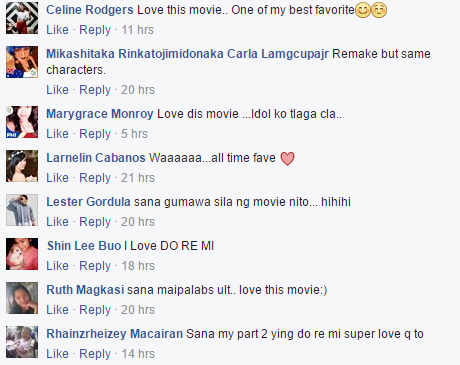Image resolution: width=460 pixels, height=365 pixels.
Task: Click Rhainzrheizey Macairan's avatar thumbnail
Action: tap(22, 342)
